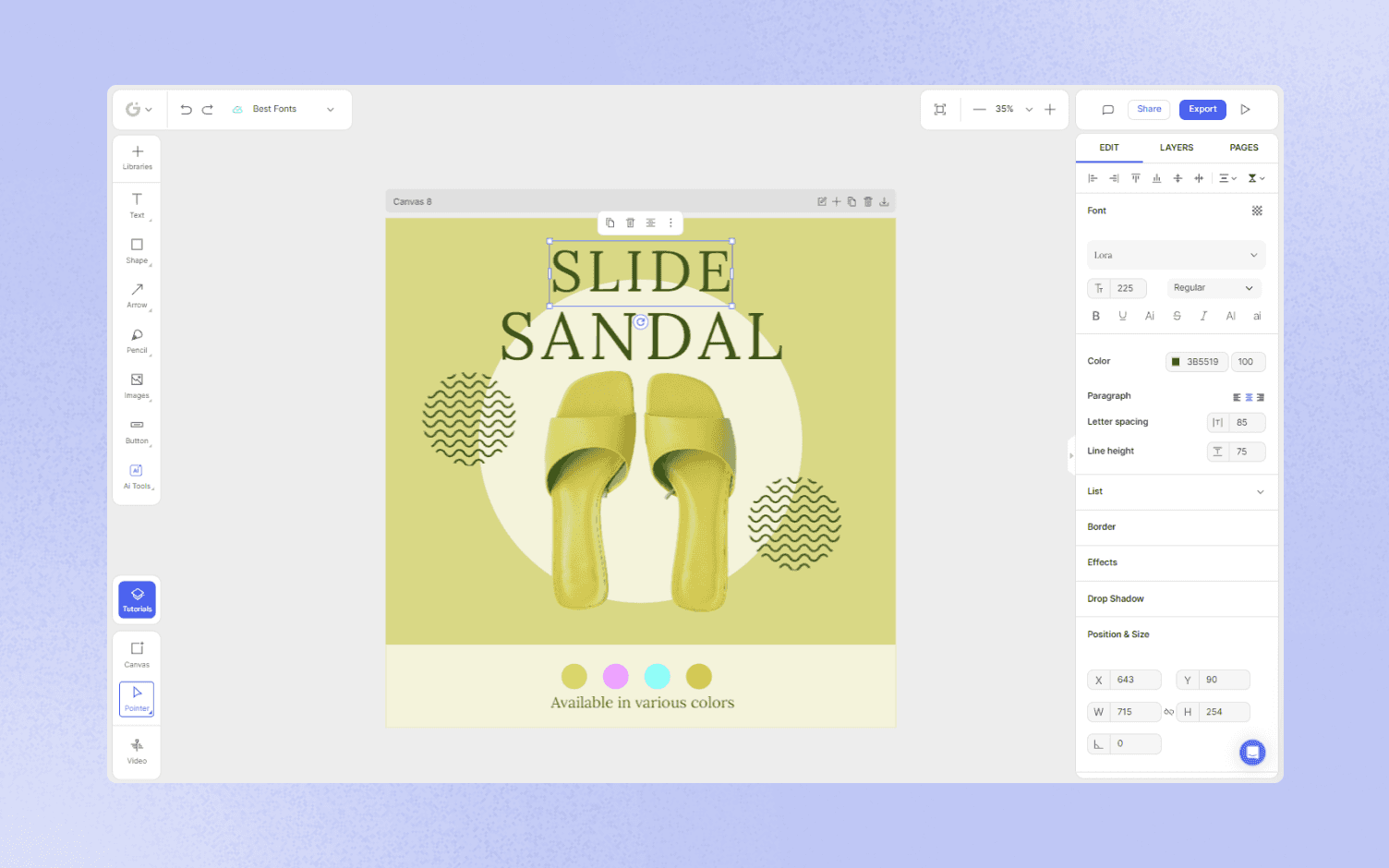Click the fit-to-screen icon
This screenshot has width=1389, height=868.
(x=940, y=109)
